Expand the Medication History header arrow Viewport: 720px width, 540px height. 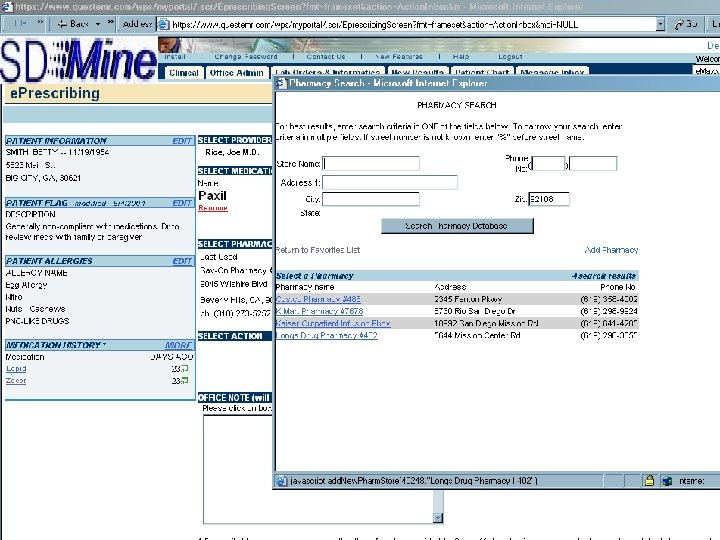104,344
